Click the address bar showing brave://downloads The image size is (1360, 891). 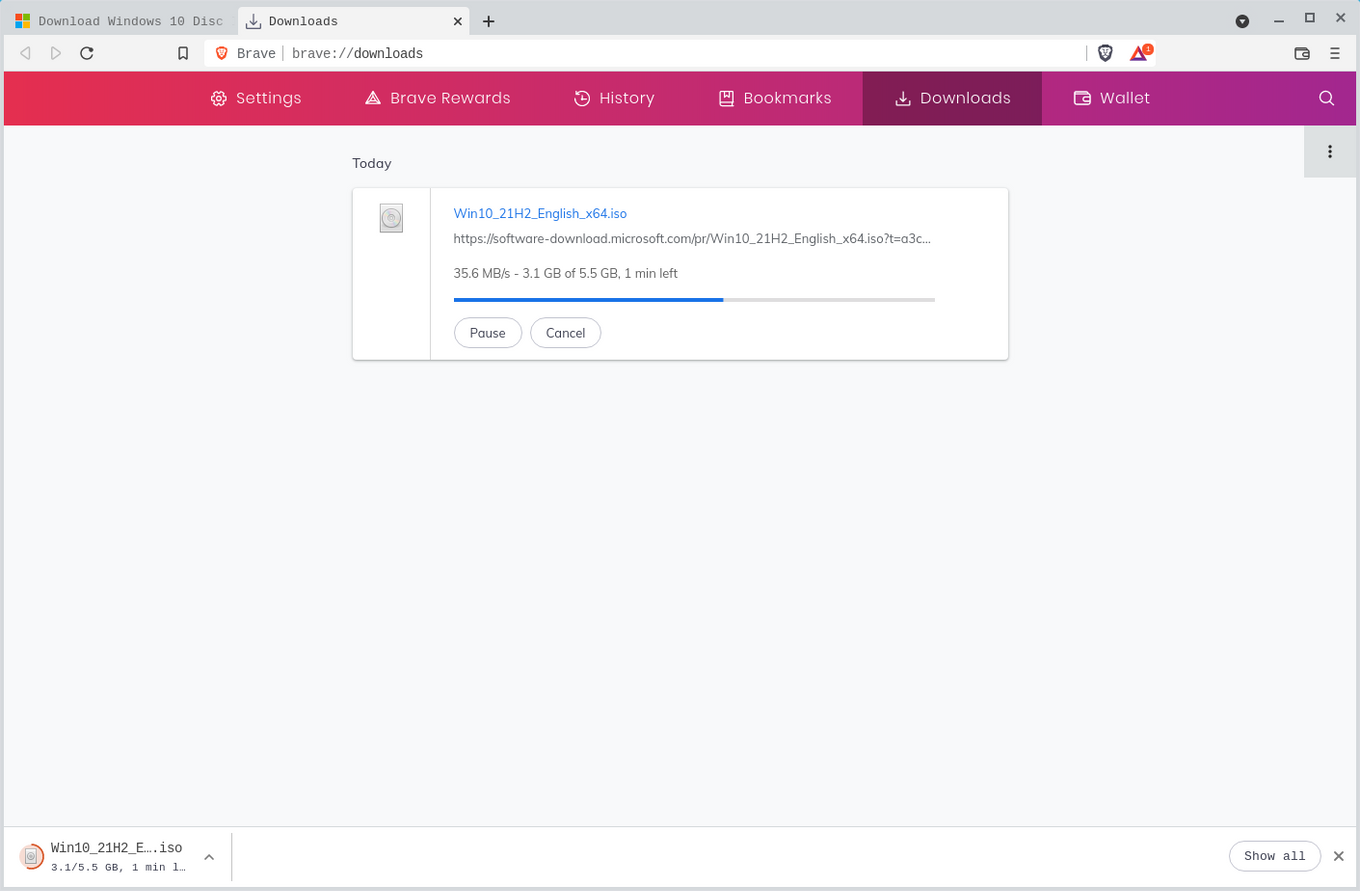640,53
